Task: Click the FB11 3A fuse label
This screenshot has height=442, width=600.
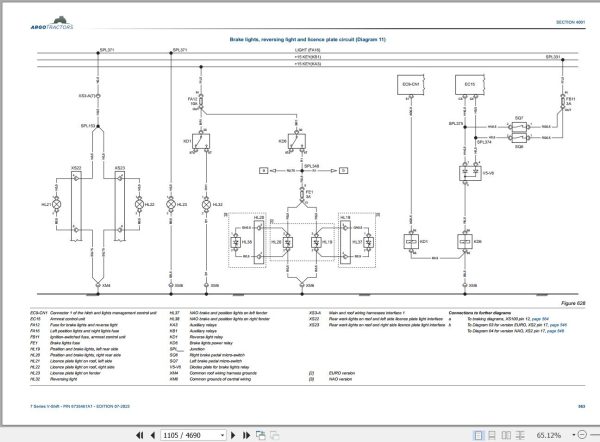Action: (x=571, y=101)
